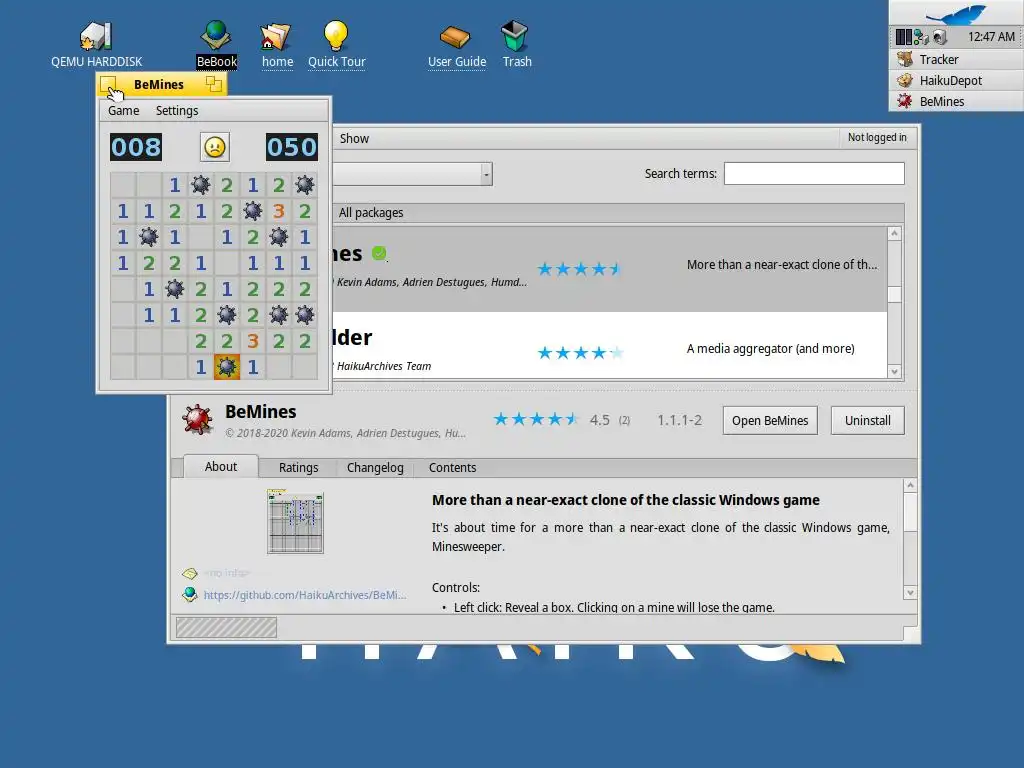Switch to the Ratings tab
The width and height of the screenshot is (1024, 768).
298,468
